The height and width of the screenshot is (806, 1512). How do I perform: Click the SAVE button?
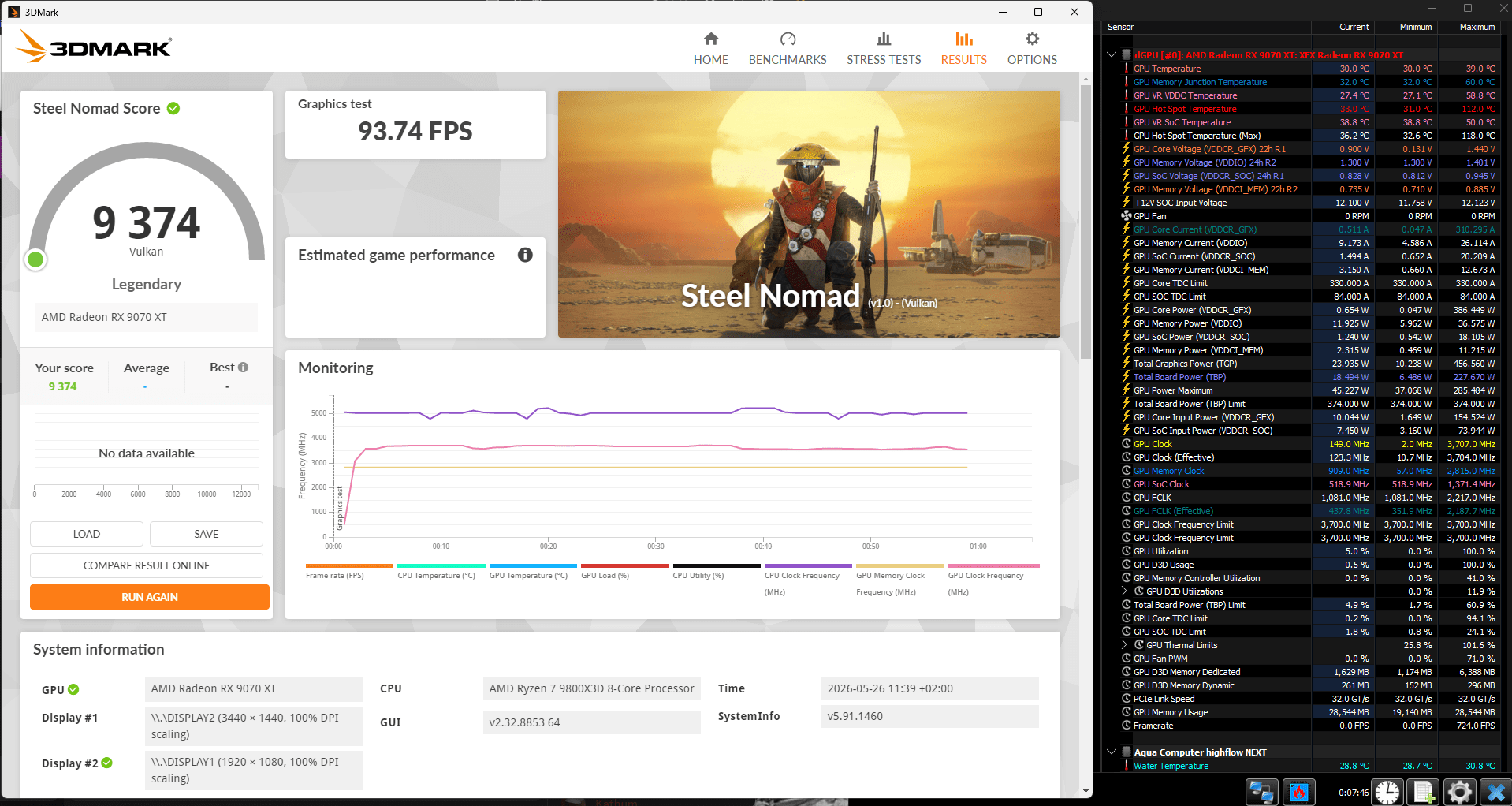(x=207, y=534)
